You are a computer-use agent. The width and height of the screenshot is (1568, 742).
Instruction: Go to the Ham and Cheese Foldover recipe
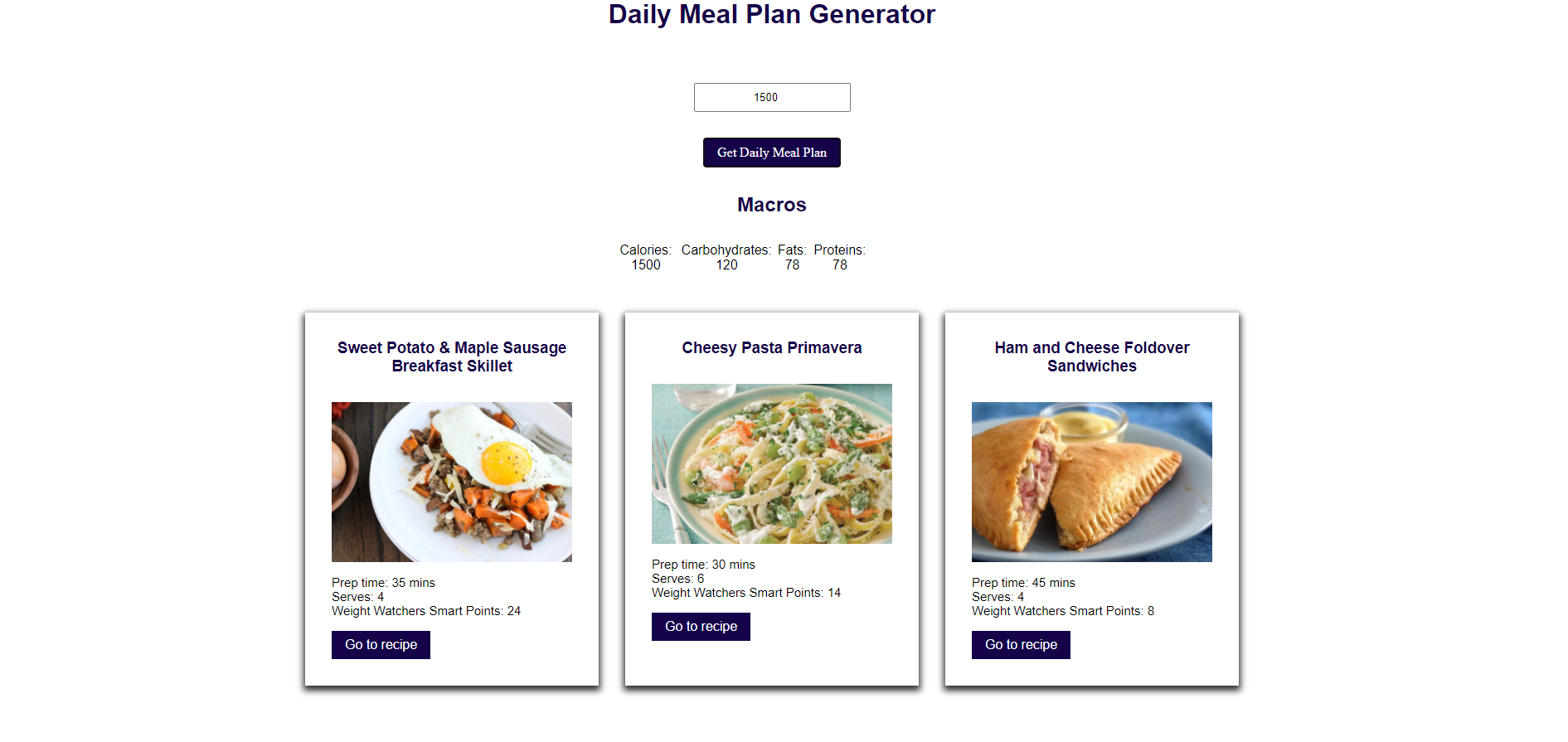(x=1021, y=645)
